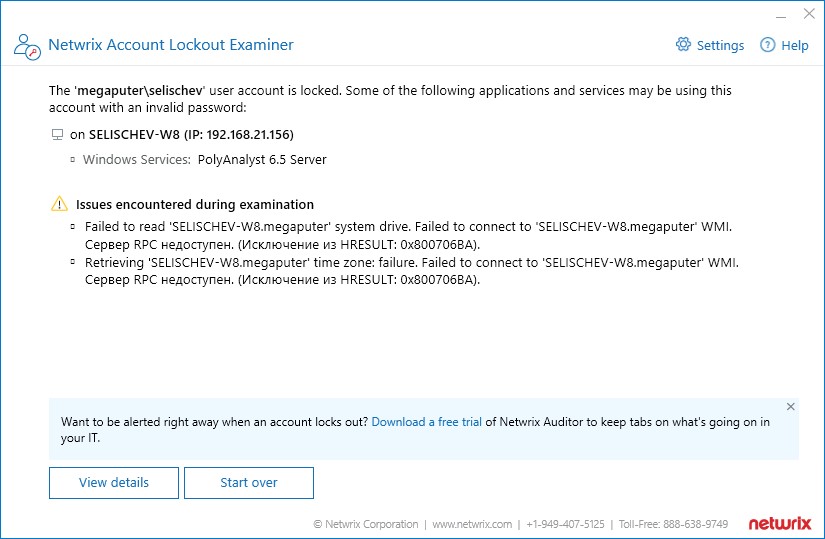Open the Settings text link
Screen dimensions: 825x539
[720, 46]
